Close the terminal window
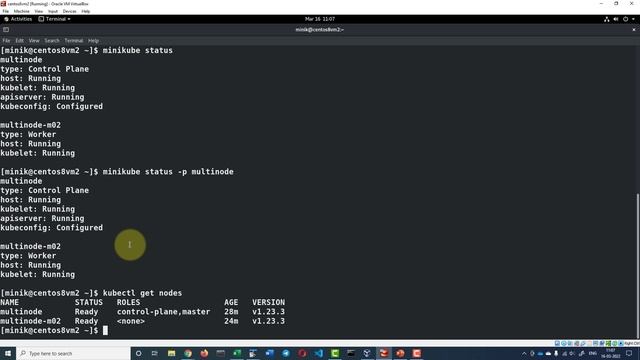The image size is (640, 360). [x=633, y=29]
